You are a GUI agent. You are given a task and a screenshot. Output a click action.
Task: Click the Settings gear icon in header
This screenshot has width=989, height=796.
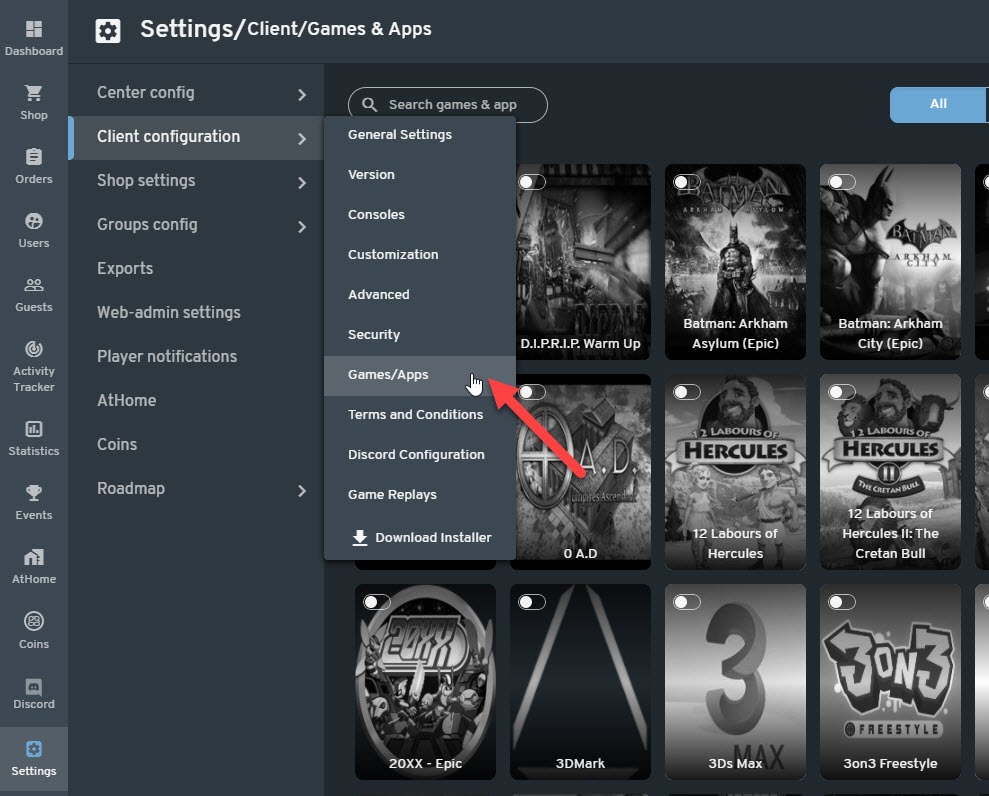[108, 30]
